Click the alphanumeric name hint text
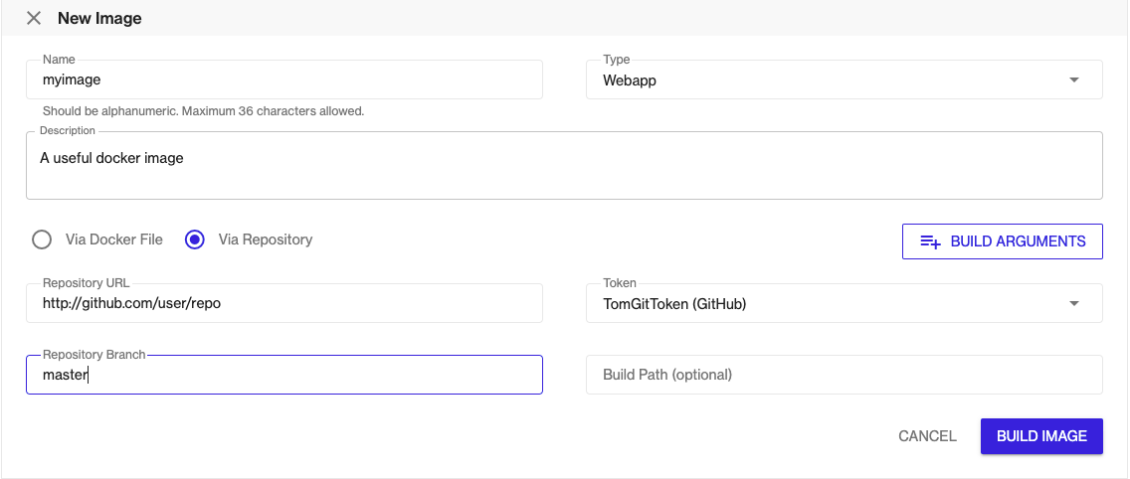 point(203,112)
